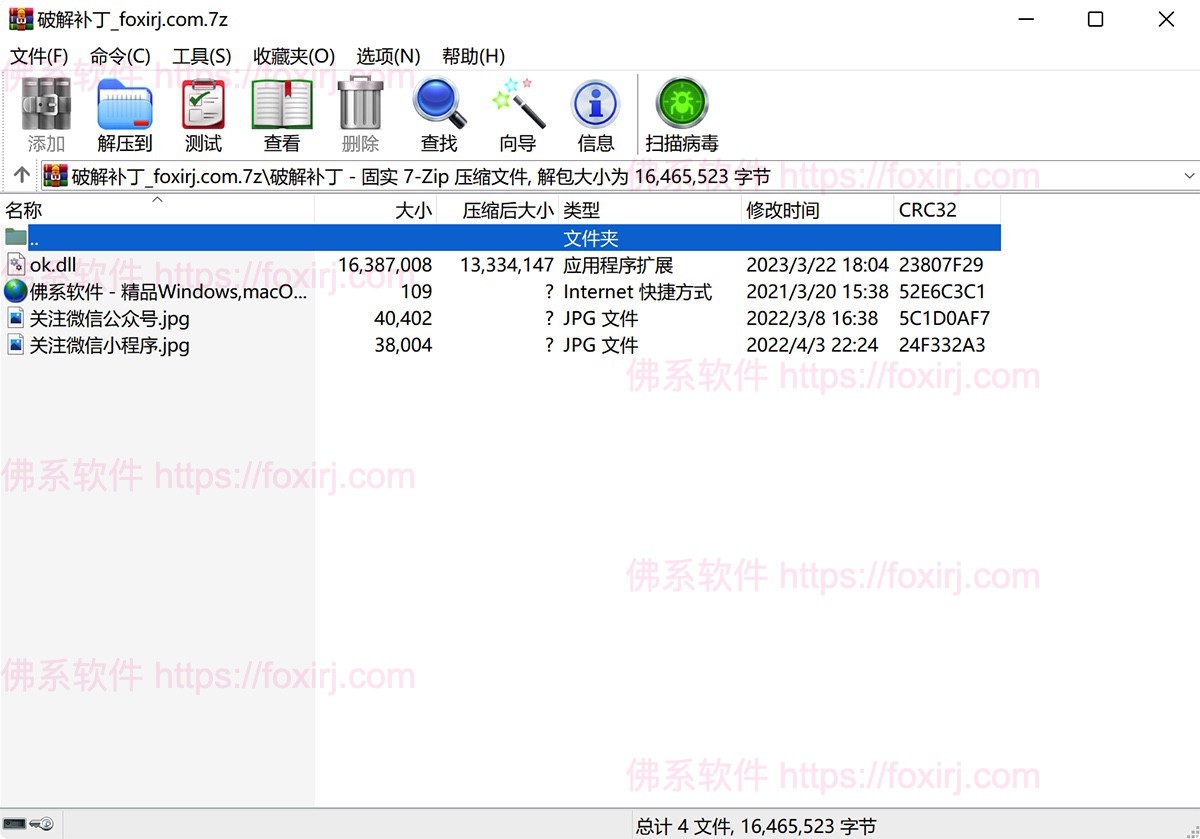The image size is (1200, 839).
Task: Open the Tools (工具) menu
Action: pos(201,56)
